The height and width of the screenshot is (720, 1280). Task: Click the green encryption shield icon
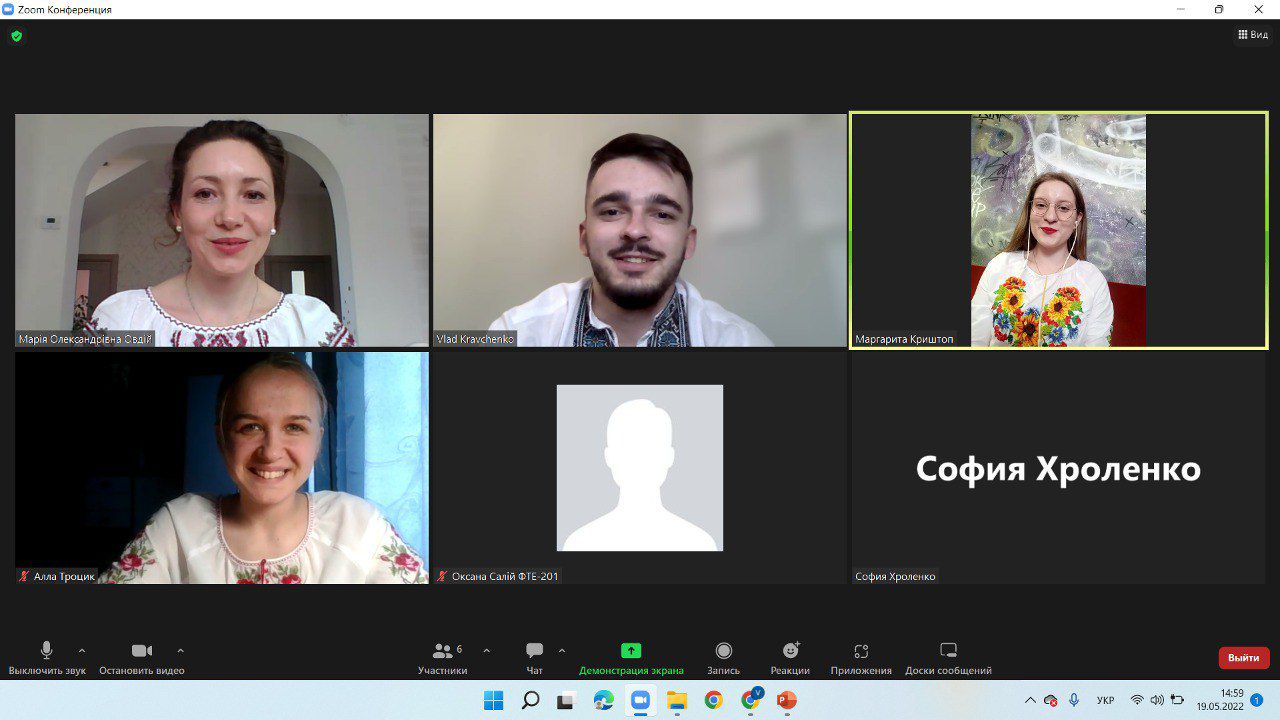click(x=16, y=36)
